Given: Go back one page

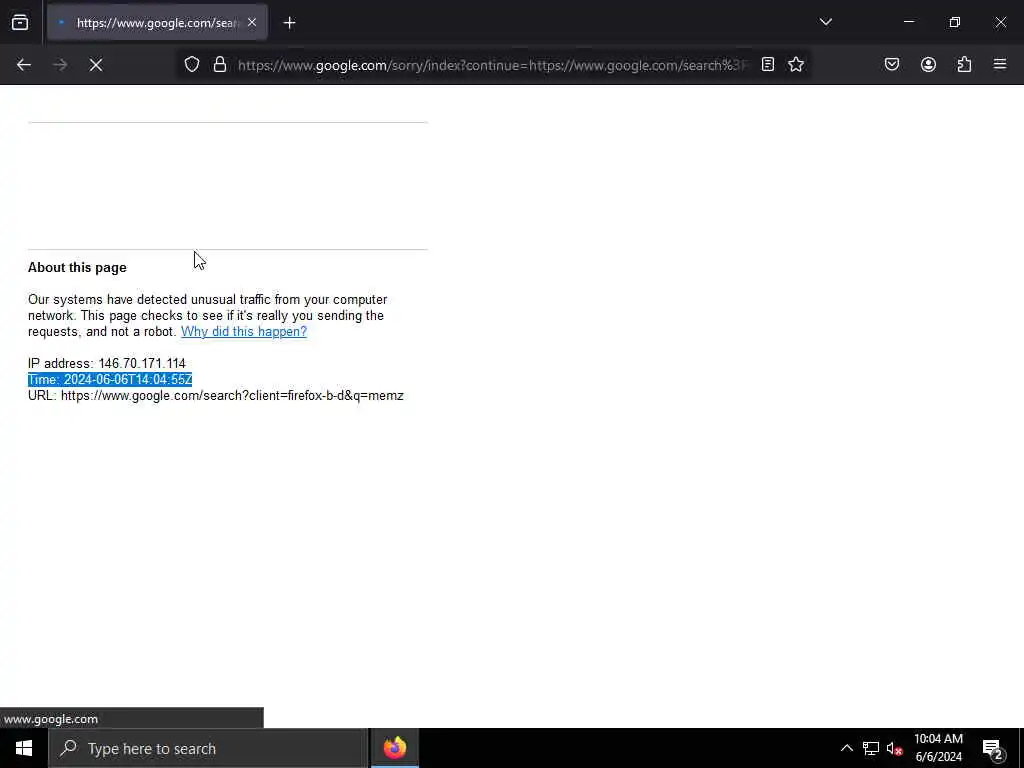Looking at the screenshot, I should [24, 65].
